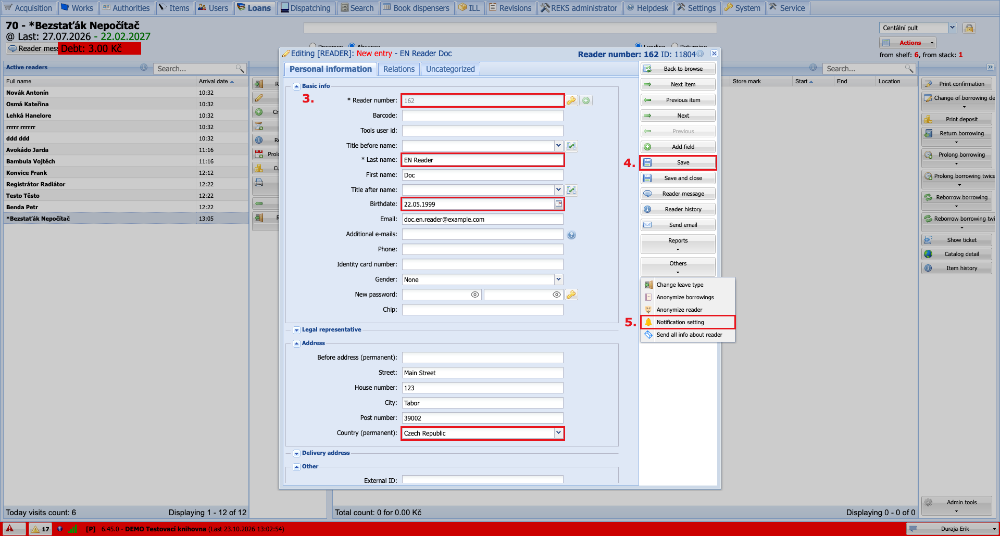This screenshot has width=1000, height=536.
Task: Click Back to browse button
Action: coord(678,69)
